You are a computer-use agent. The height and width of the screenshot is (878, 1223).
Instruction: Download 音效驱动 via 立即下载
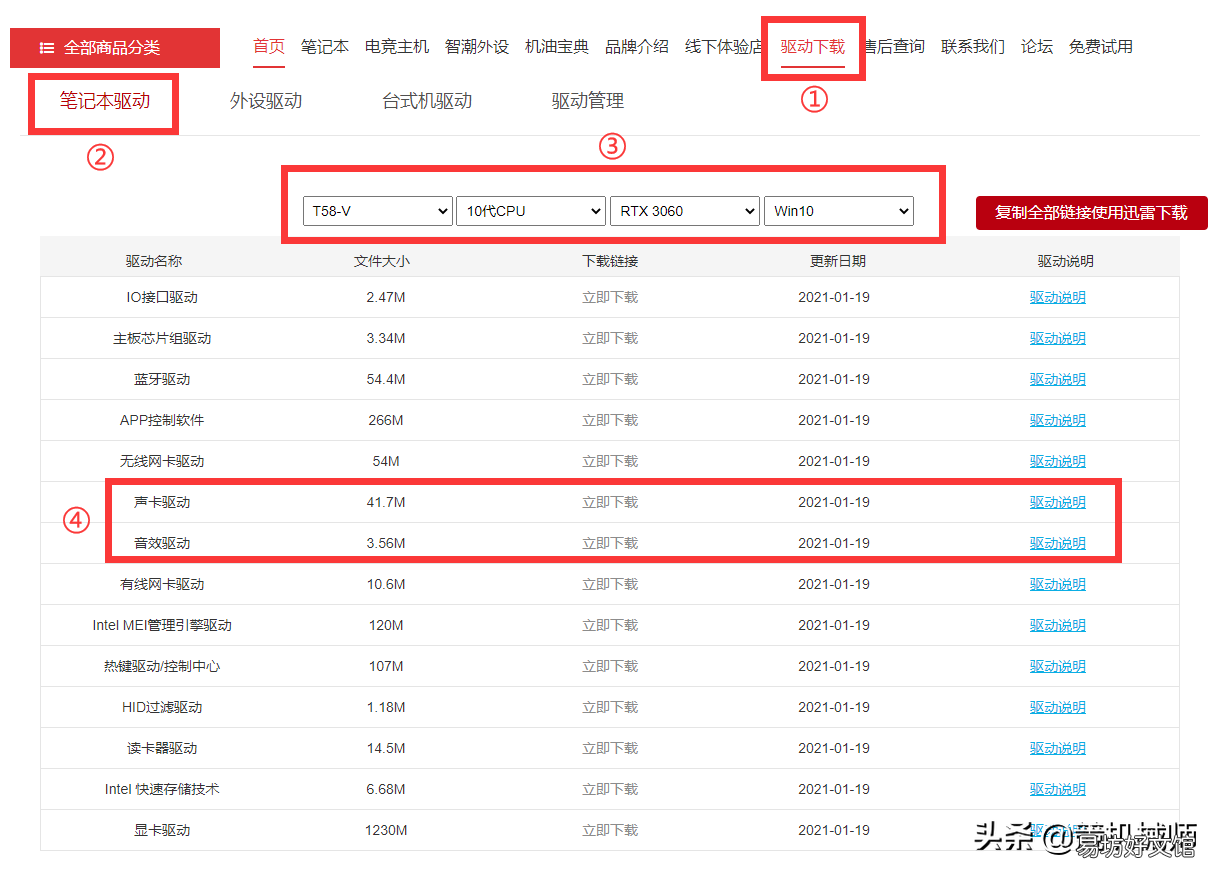point(610,543)
